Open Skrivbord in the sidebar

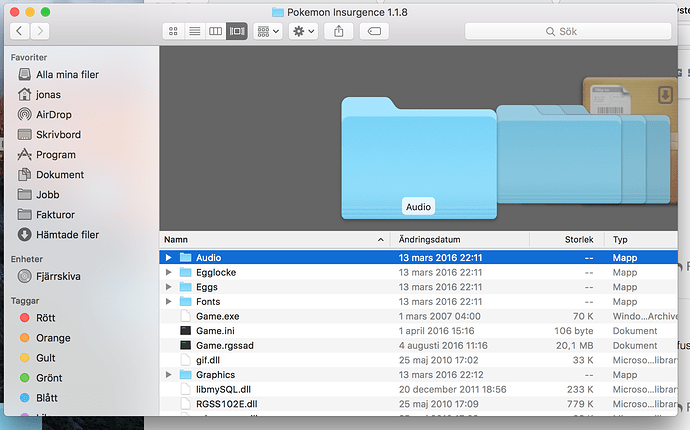pyautogui.click(x=49, y=134)
